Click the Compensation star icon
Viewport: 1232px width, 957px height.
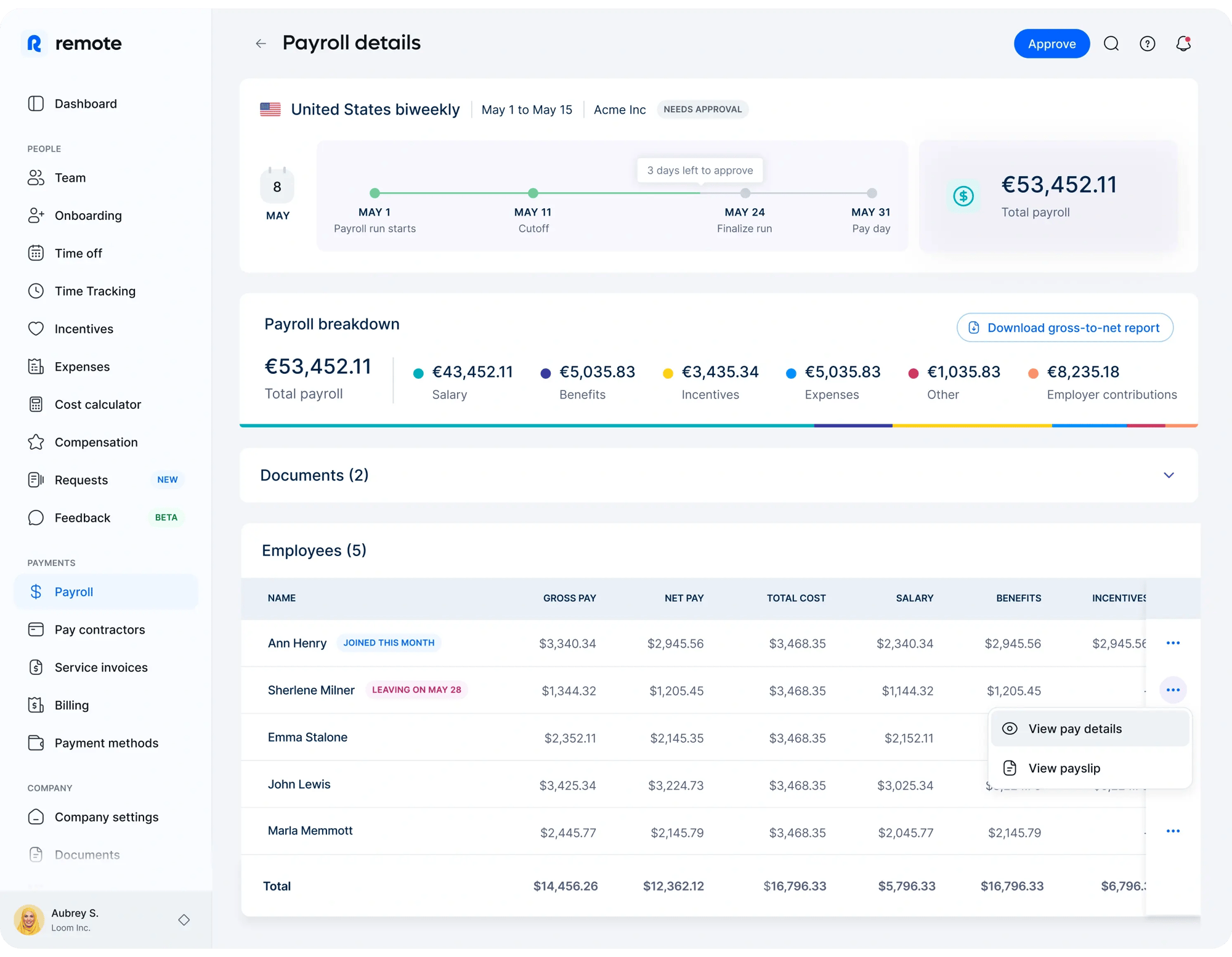(x=36, y=442)
